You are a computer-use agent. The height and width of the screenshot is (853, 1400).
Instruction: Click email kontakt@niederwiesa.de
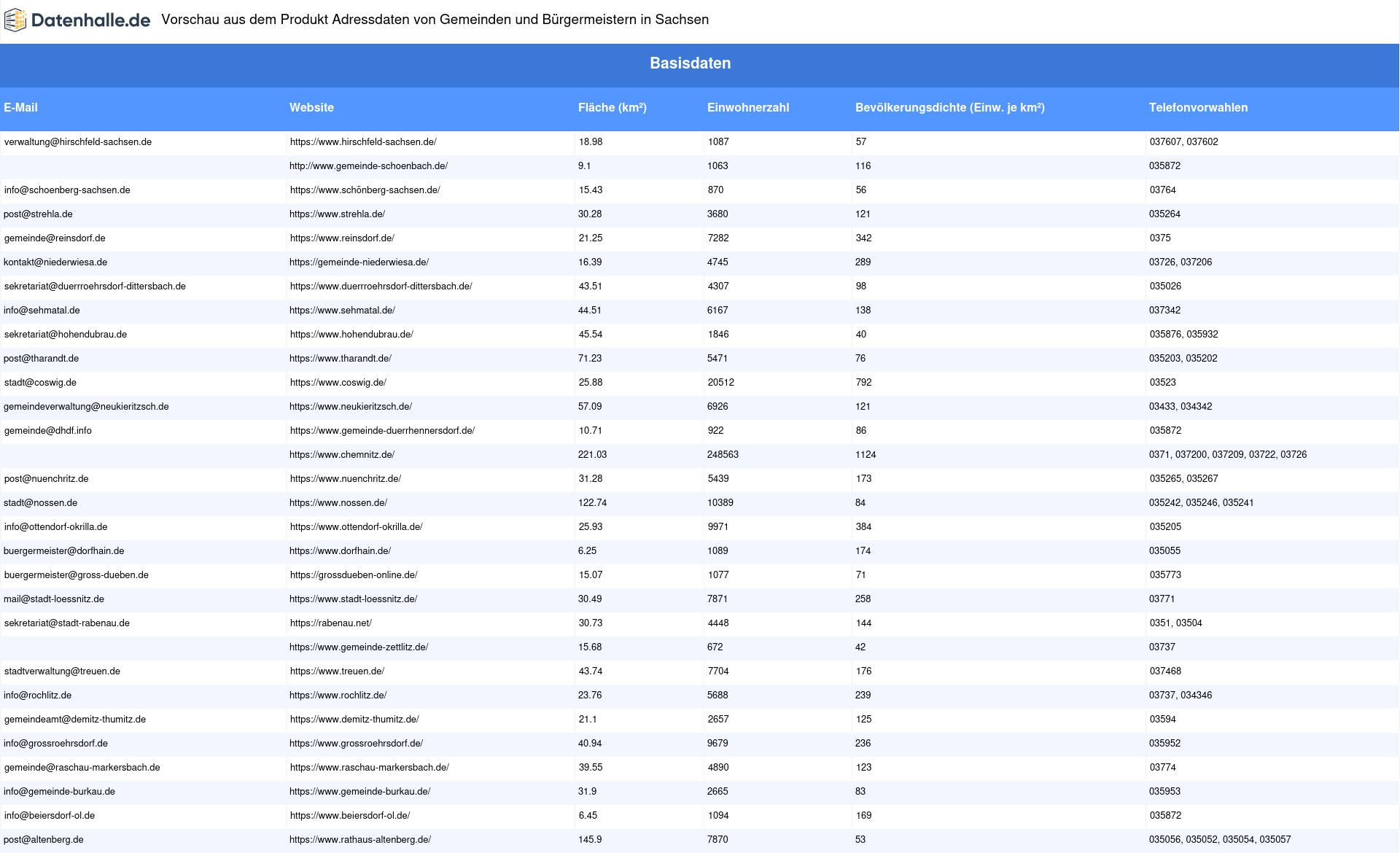click(x=55, y=262)
